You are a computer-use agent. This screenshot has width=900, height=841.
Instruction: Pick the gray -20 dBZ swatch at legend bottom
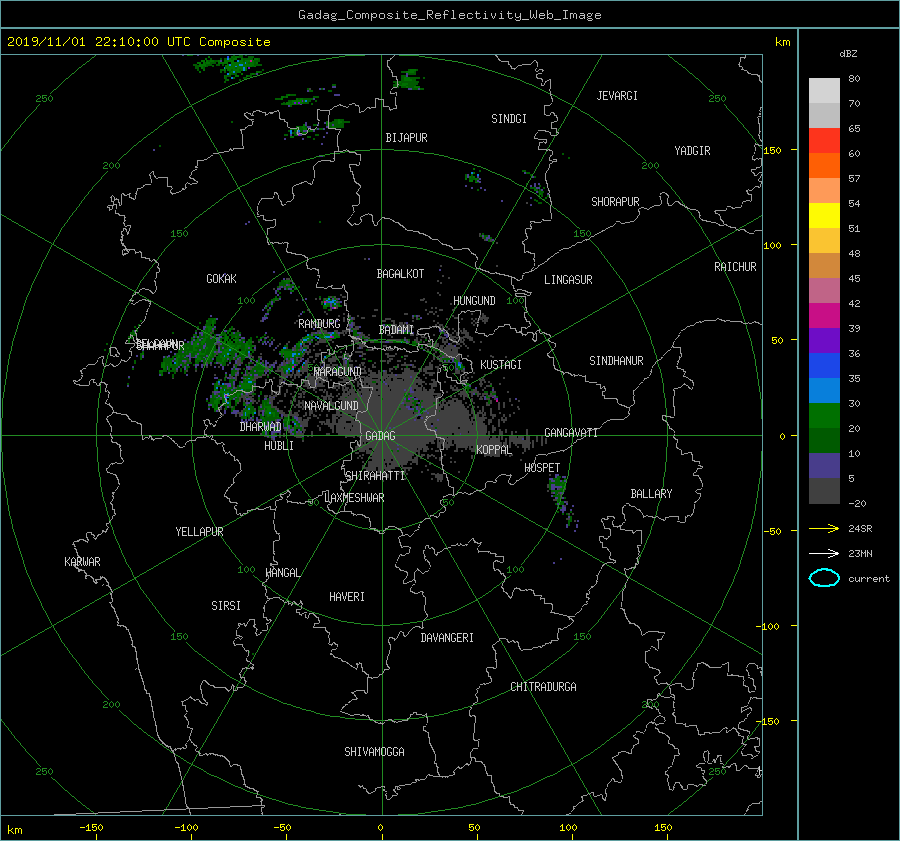(824, 491)
